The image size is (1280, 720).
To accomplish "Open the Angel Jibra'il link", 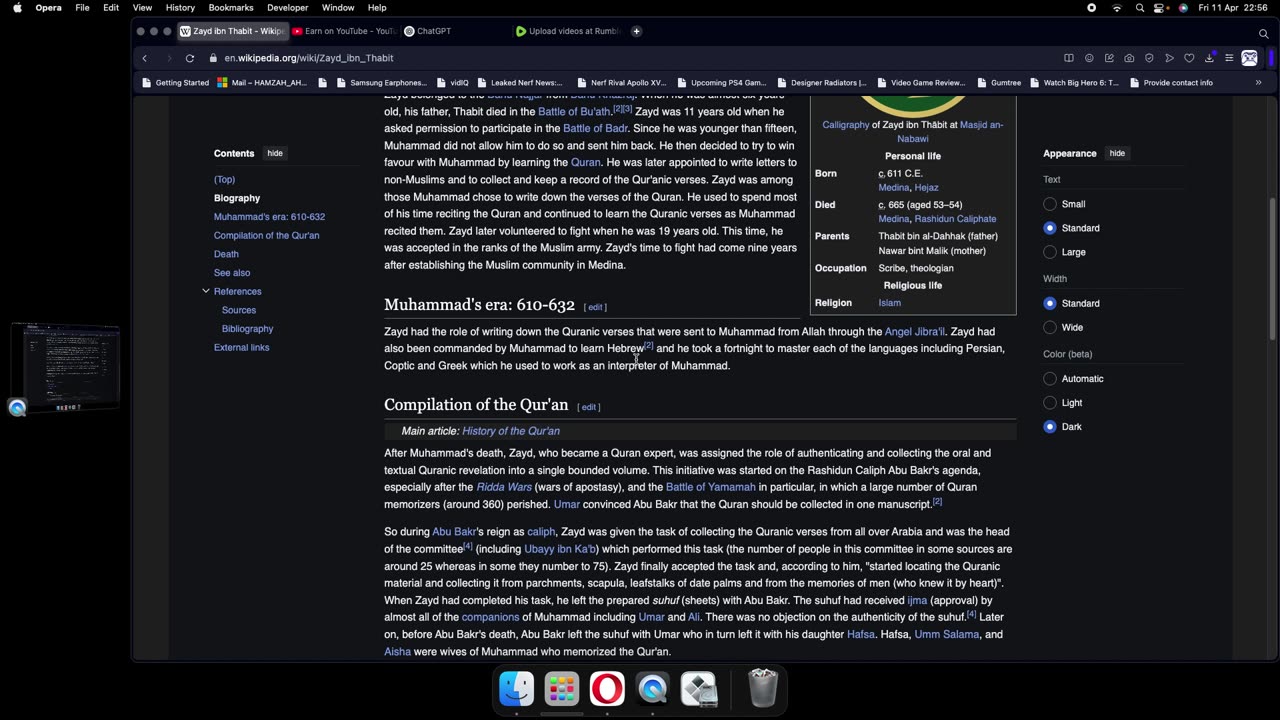I will (x=914, y=332).
